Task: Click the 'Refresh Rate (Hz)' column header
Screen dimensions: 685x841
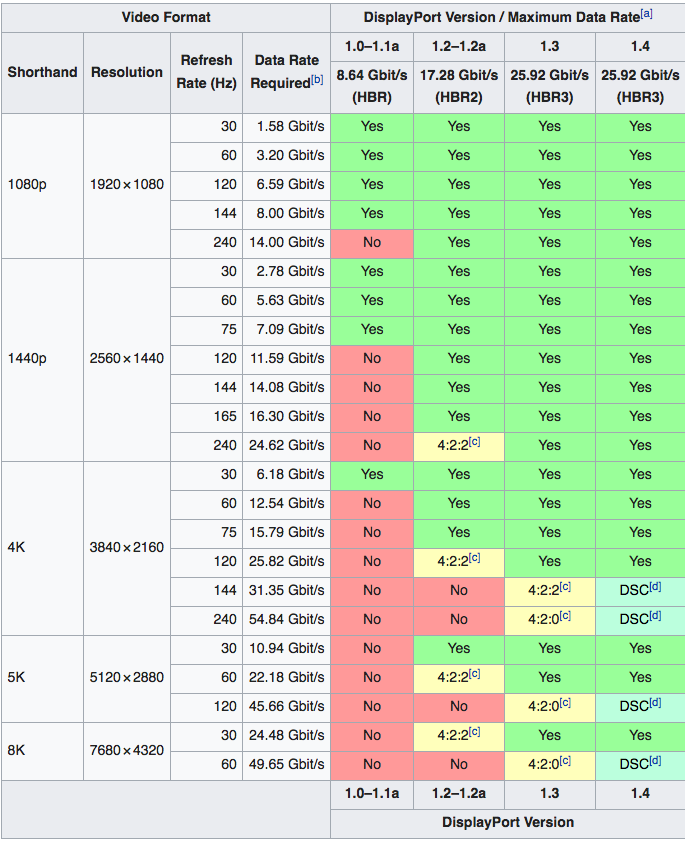Action: pos(207,72)
